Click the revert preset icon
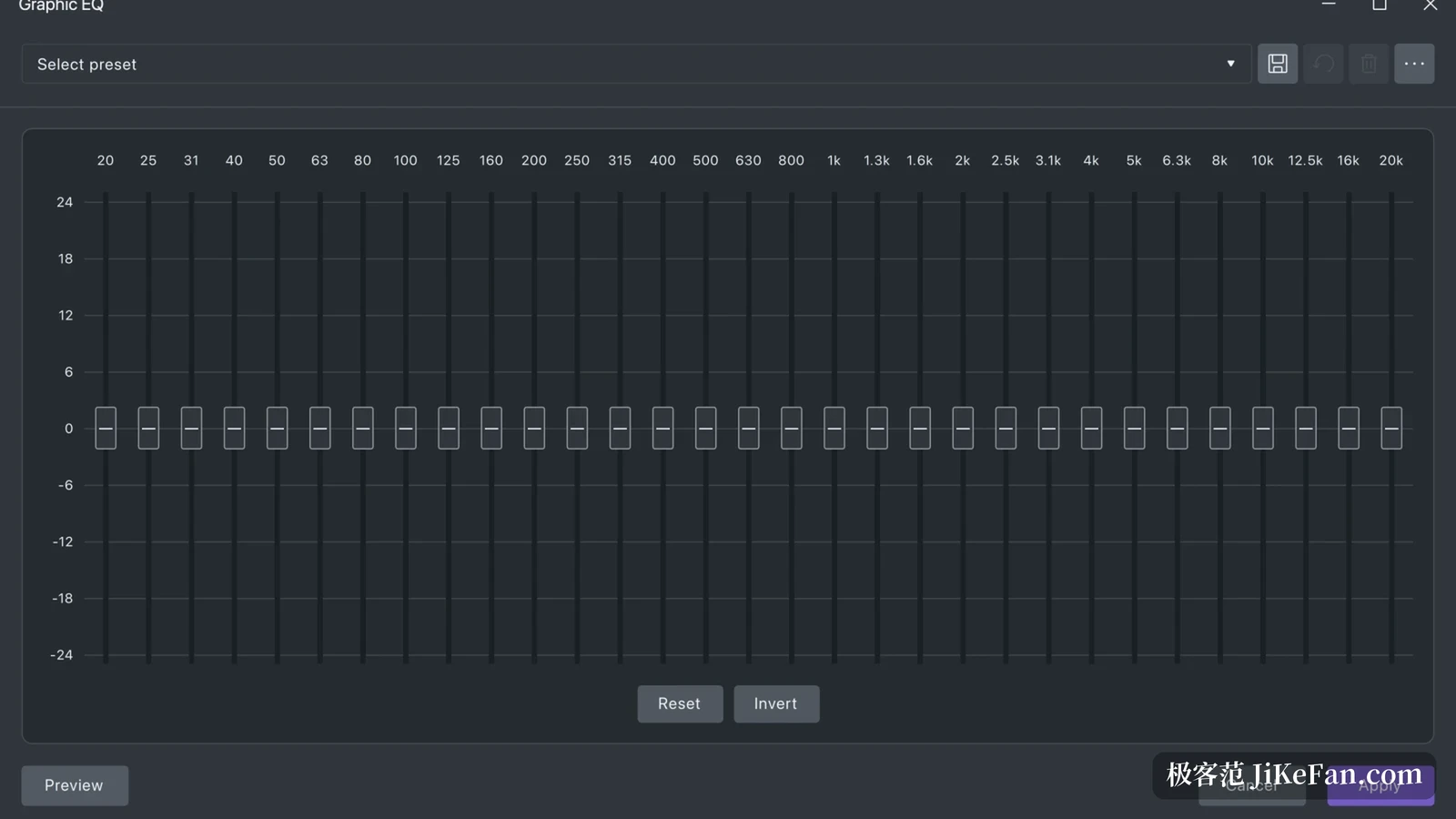 coord(1323,64)
